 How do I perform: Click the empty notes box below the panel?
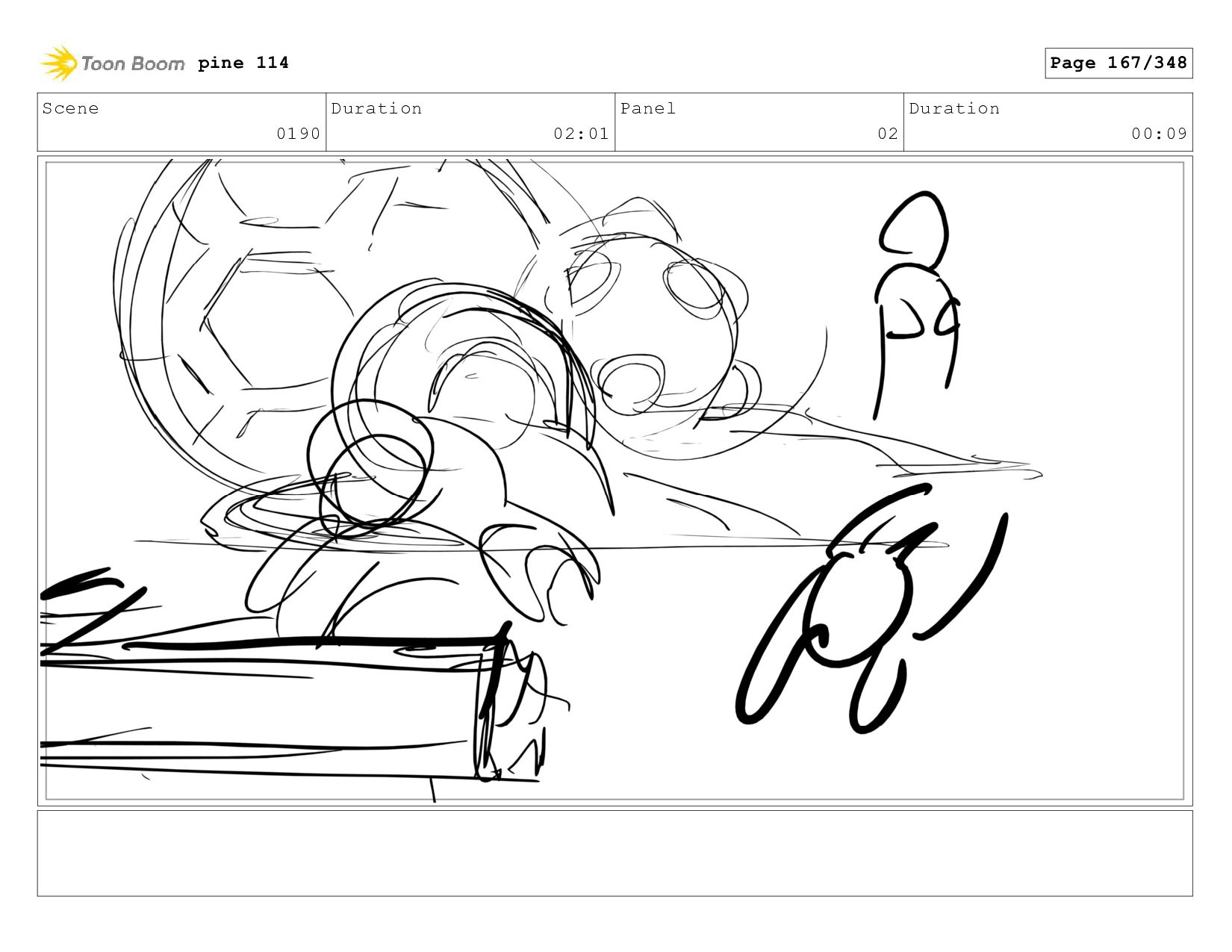pyautogui.click(x=615, y=853)
